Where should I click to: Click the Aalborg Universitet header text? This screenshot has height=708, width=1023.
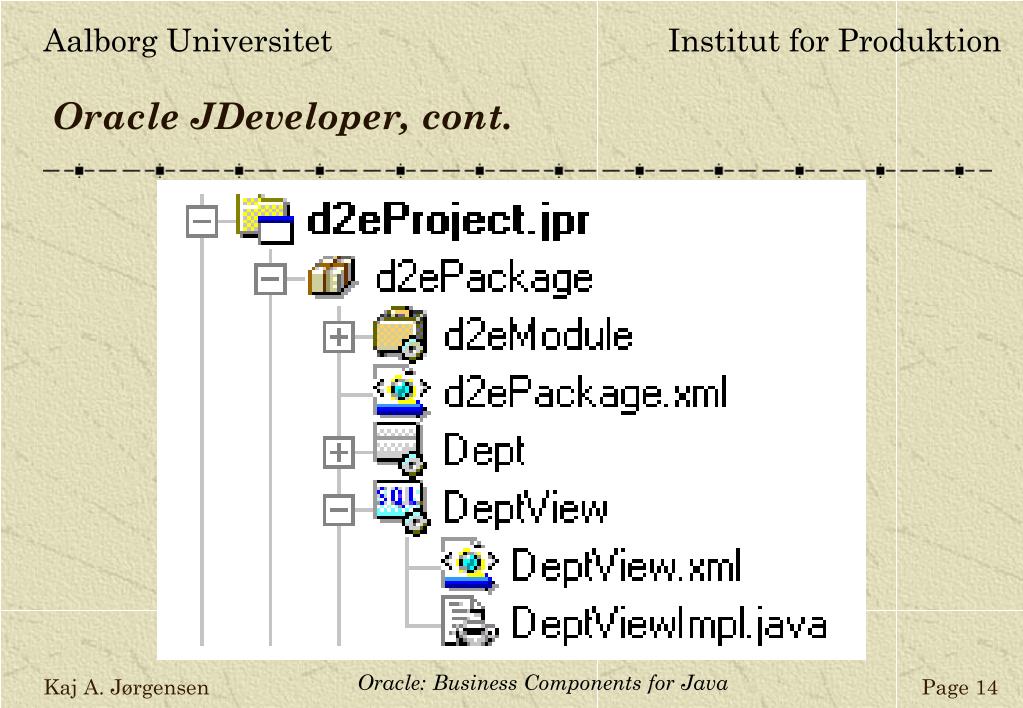(188, 41)
